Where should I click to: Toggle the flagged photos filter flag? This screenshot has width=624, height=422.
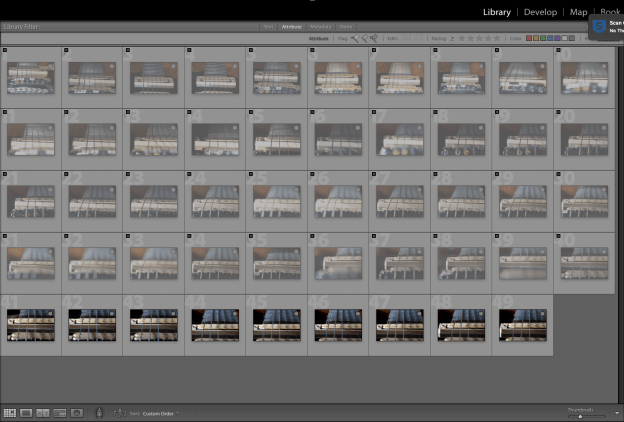[x=354, y=38]
